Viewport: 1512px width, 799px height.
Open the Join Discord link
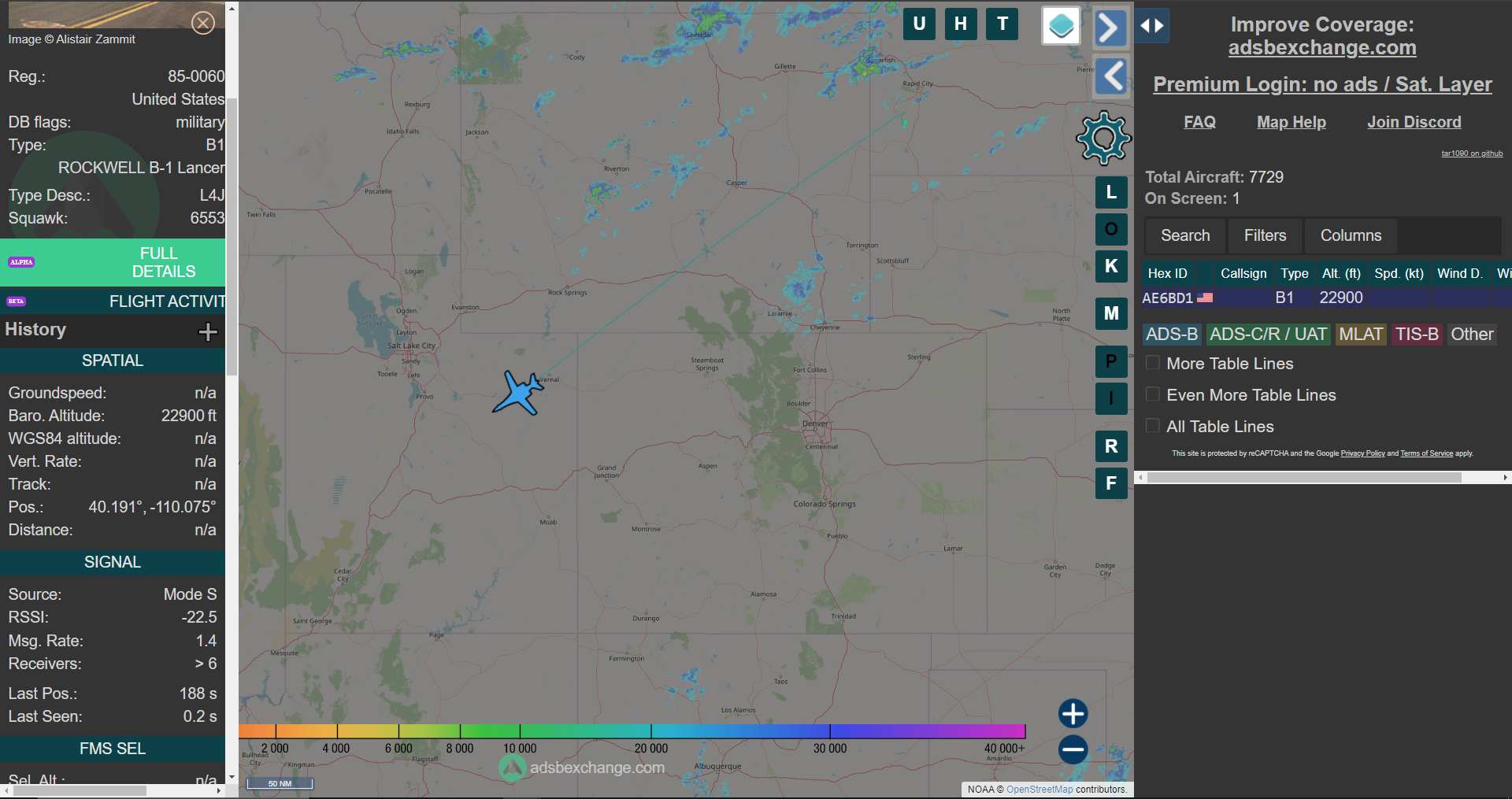[x=1414, y=122]
